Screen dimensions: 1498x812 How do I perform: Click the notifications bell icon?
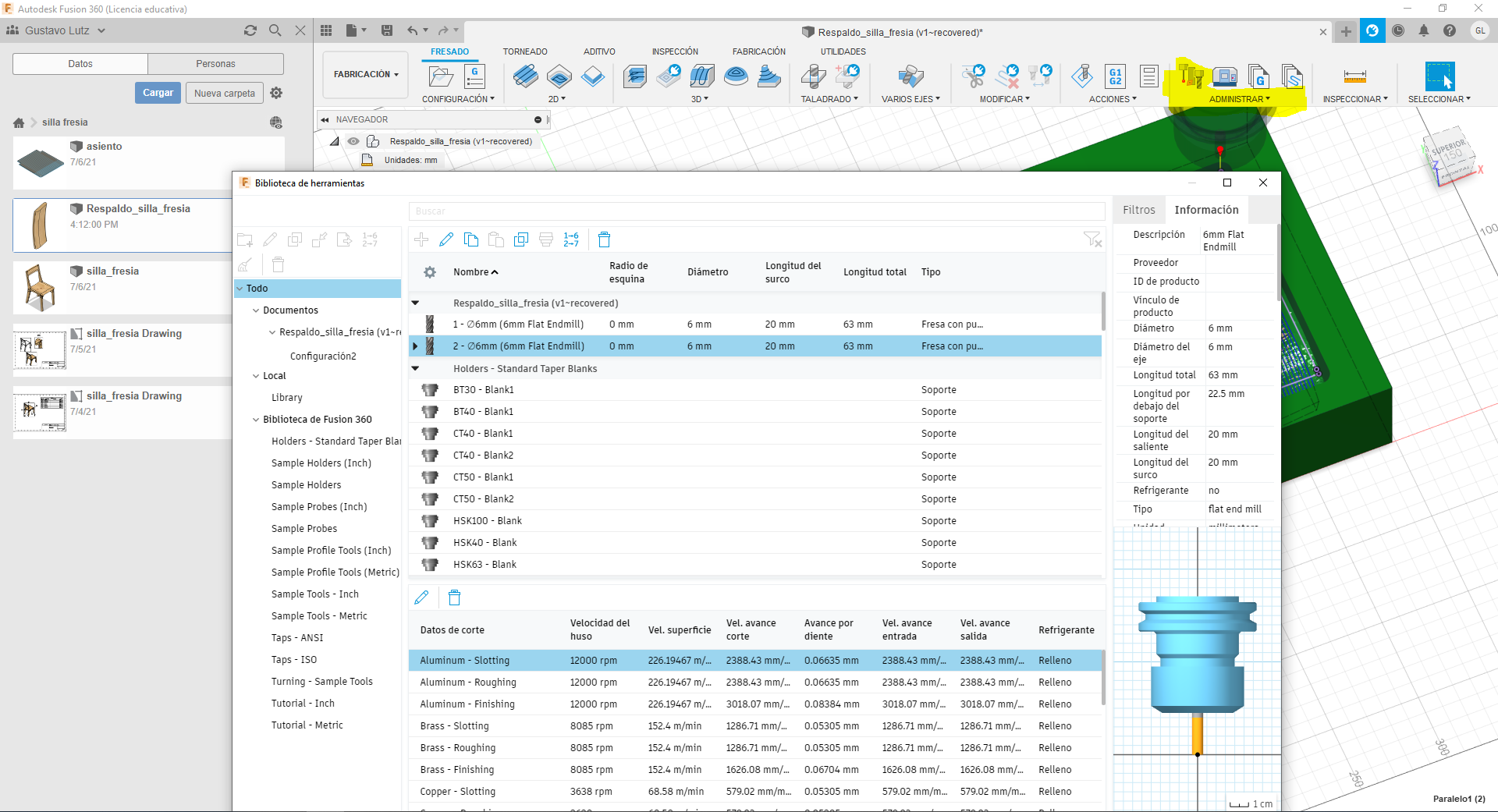[1424, 30]
